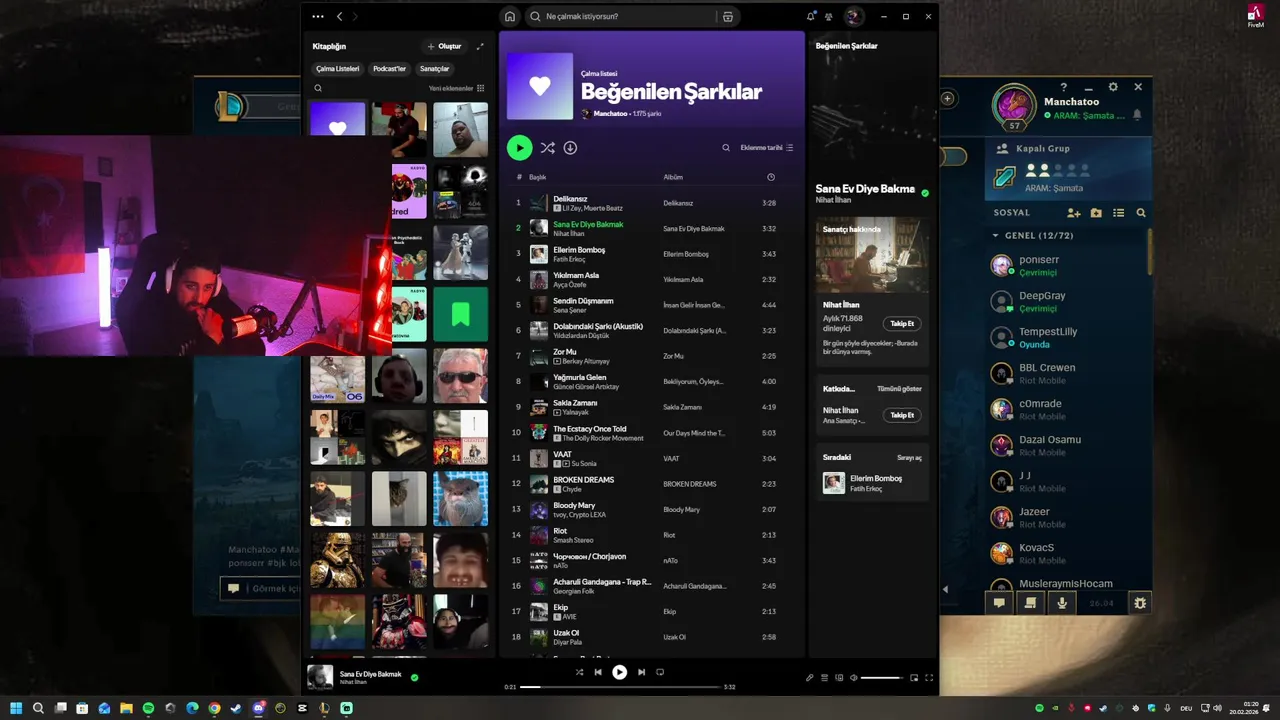Screen dimensions: 1280x720
Task: Sort by Albüm column header
Action: 673,177
